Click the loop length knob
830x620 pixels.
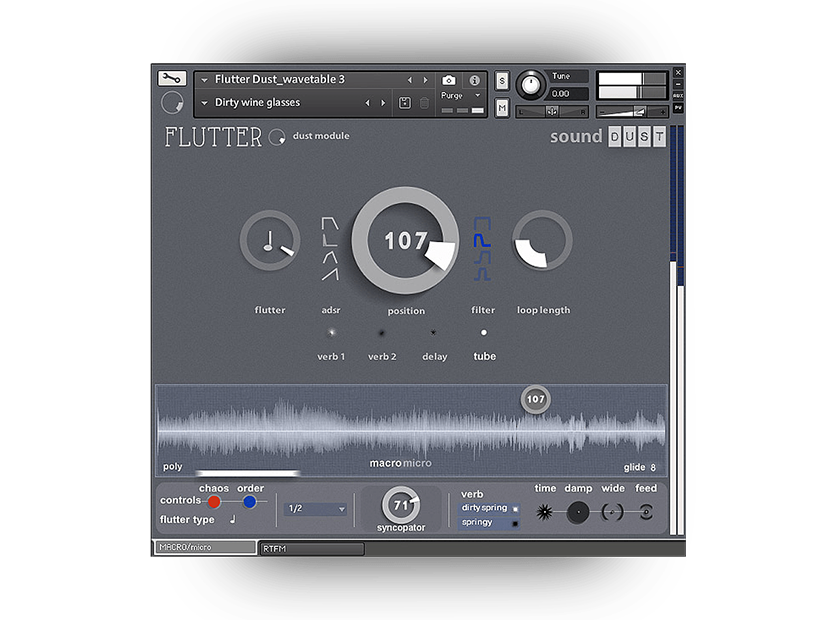tap(542, 240)
